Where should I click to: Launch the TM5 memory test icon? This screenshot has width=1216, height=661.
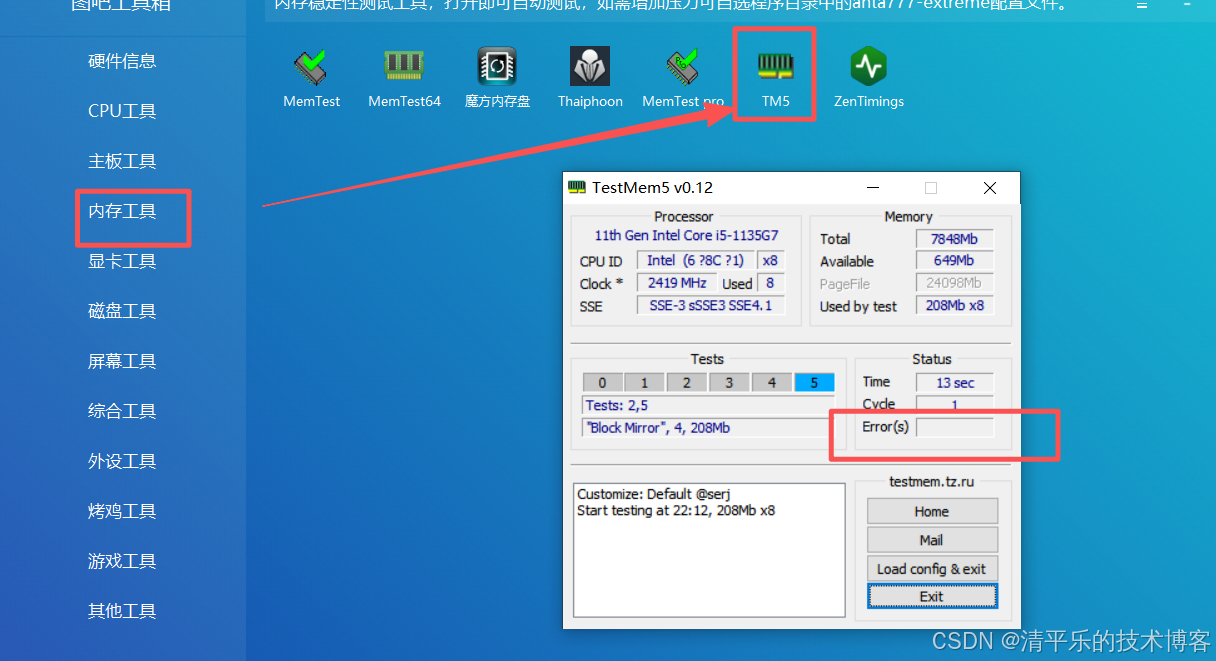tap(775, 66)
